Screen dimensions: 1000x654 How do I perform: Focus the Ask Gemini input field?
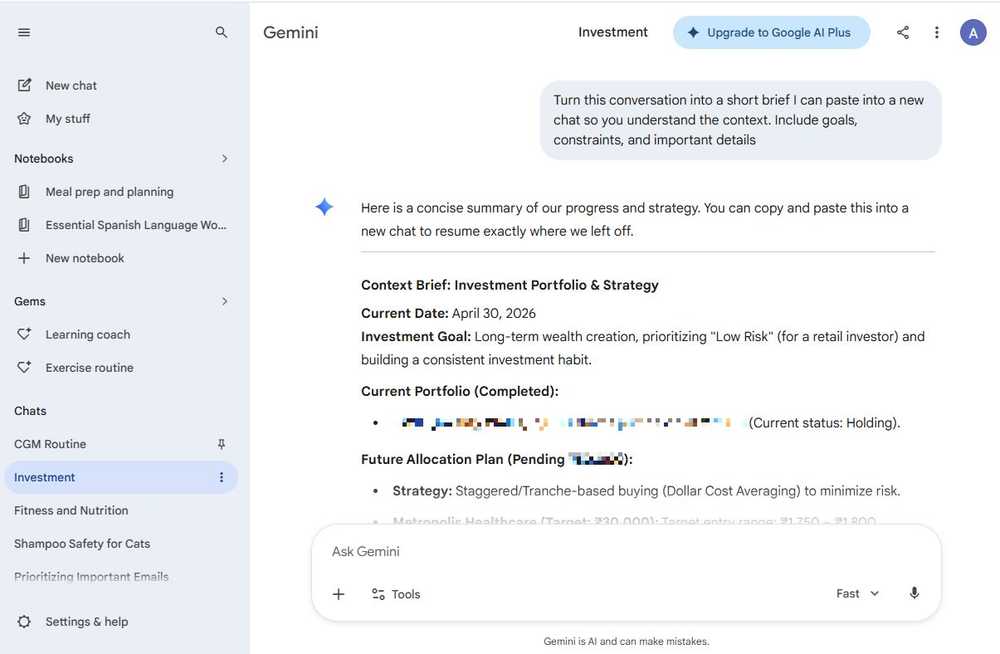[x=625, y=551]
